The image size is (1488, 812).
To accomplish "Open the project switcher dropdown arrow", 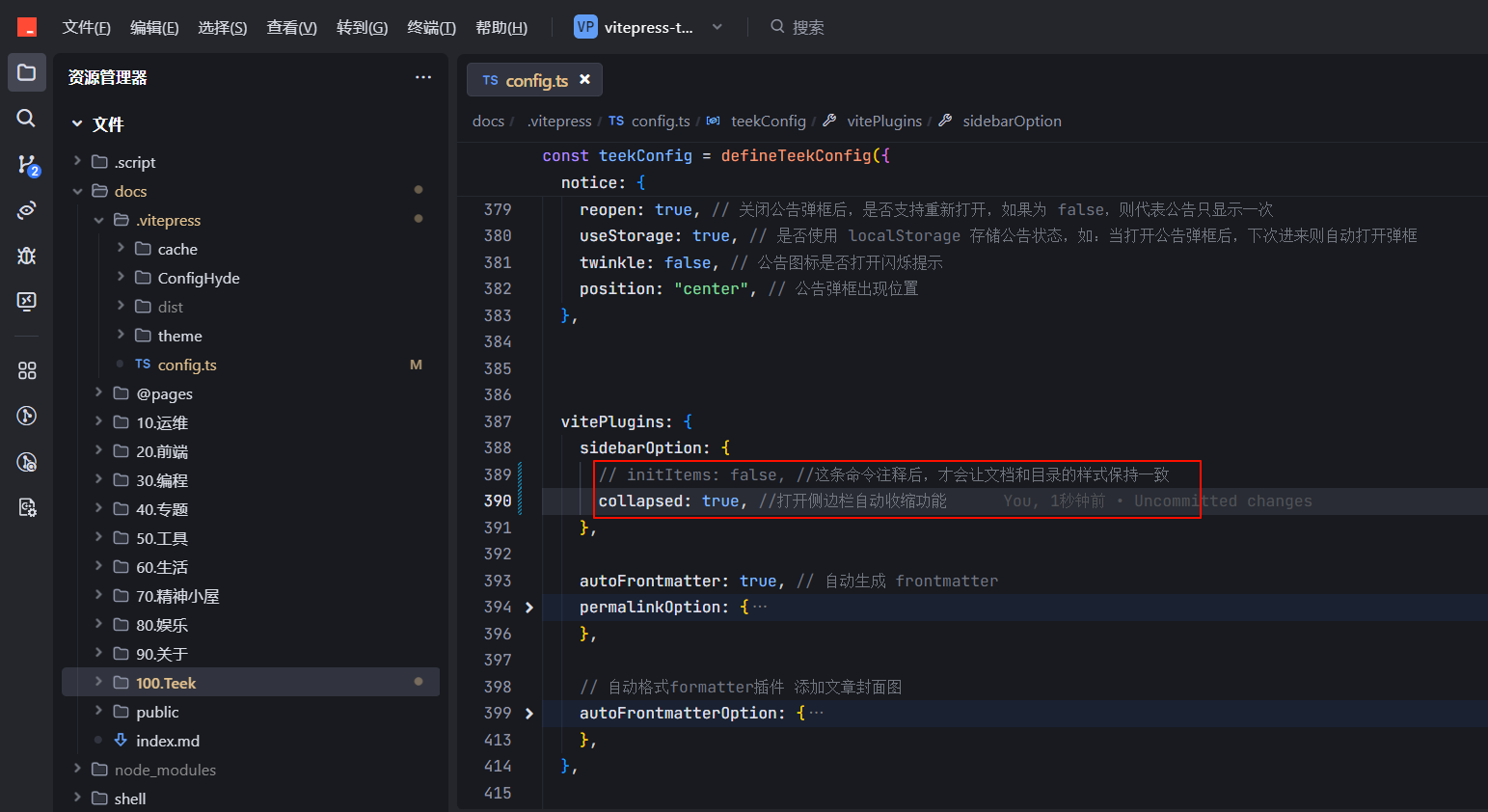I will coord(717,27).
